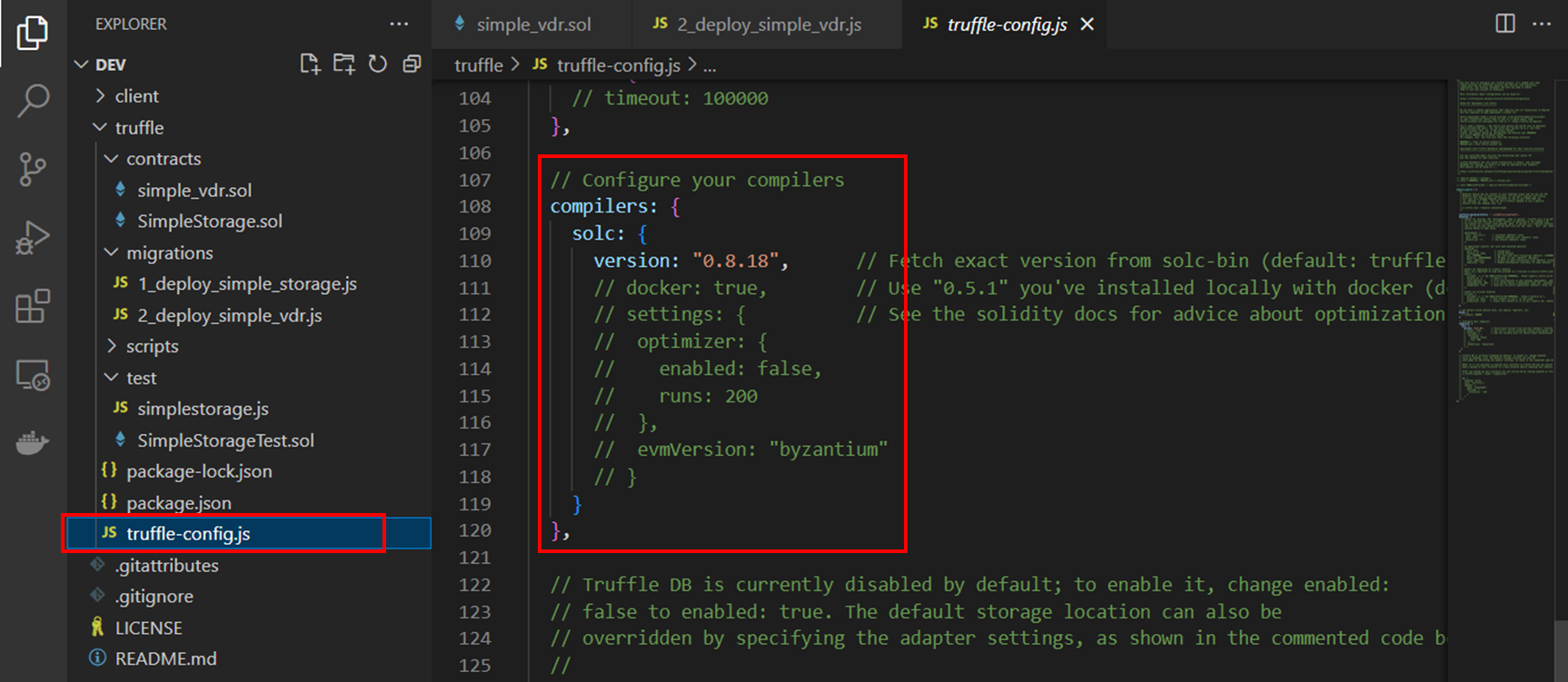This screenshot has height=682, width=1568.
Task: Click the "compilers:" key on line 108
Action: (603, 206)
